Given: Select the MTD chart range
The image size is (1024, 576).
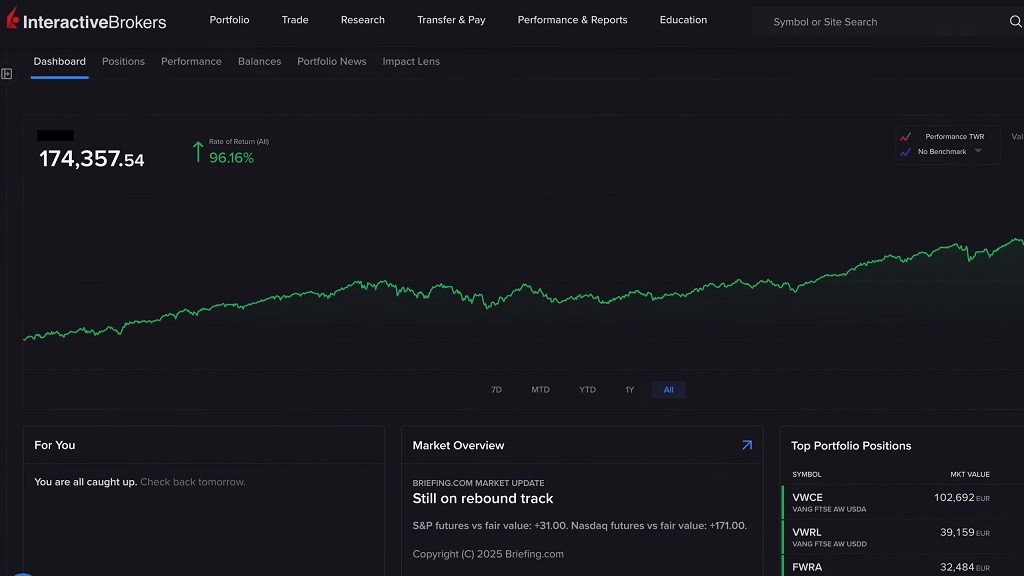Looking at the screenshot, I should (540, 390).
